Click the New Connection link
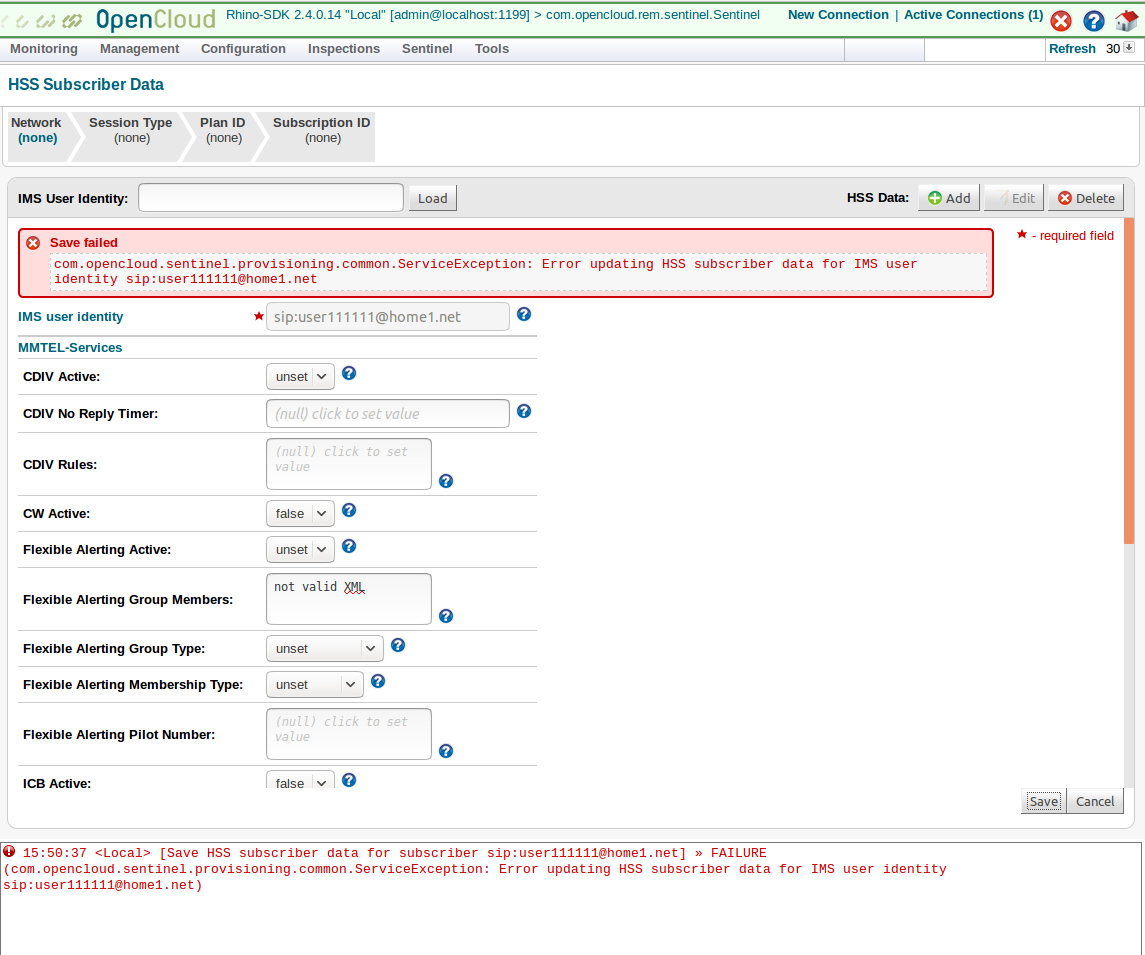Image resolution: width=1145 pixels, height=955 pixels. (838, 15)
